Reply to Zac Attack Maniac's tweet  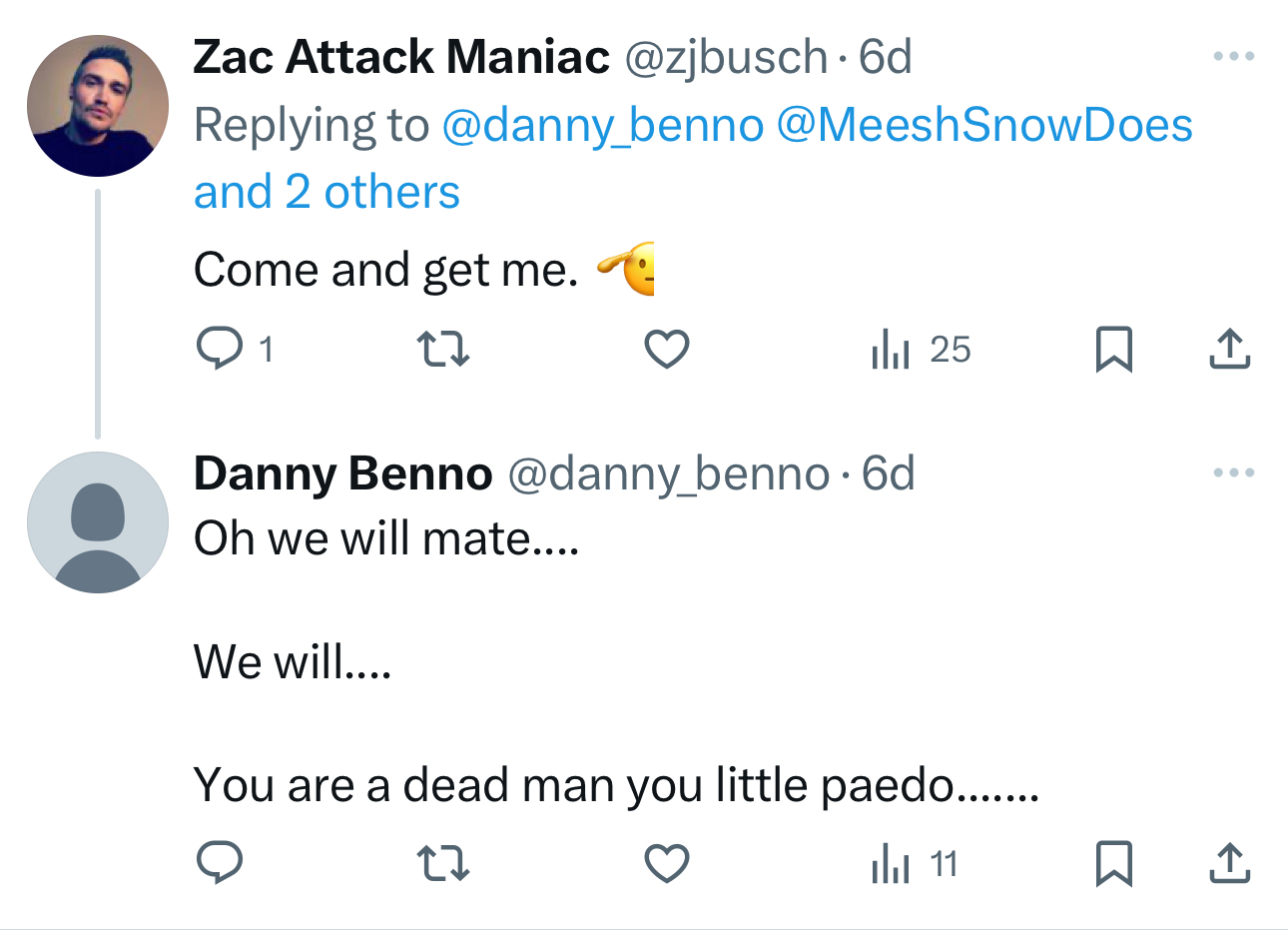pyautogui.click(x=220, y=350)
